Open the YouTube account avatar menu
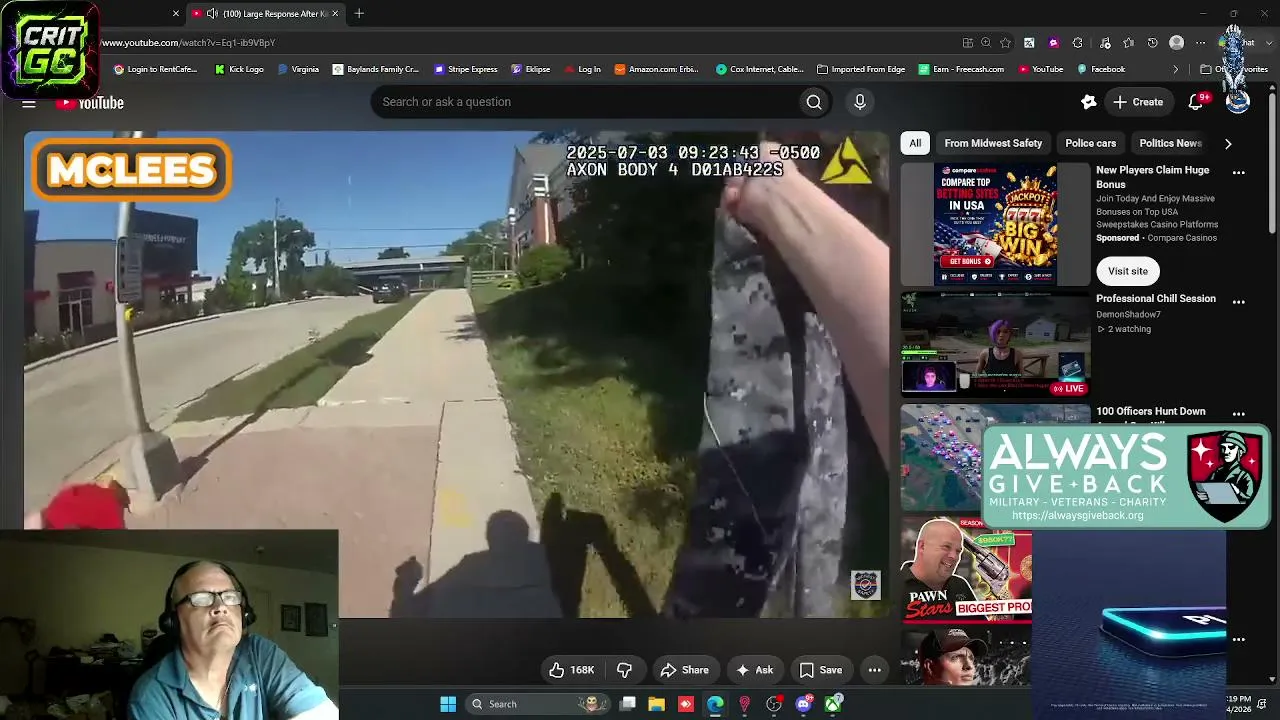1280x720 pixels. coord(1237,102)
